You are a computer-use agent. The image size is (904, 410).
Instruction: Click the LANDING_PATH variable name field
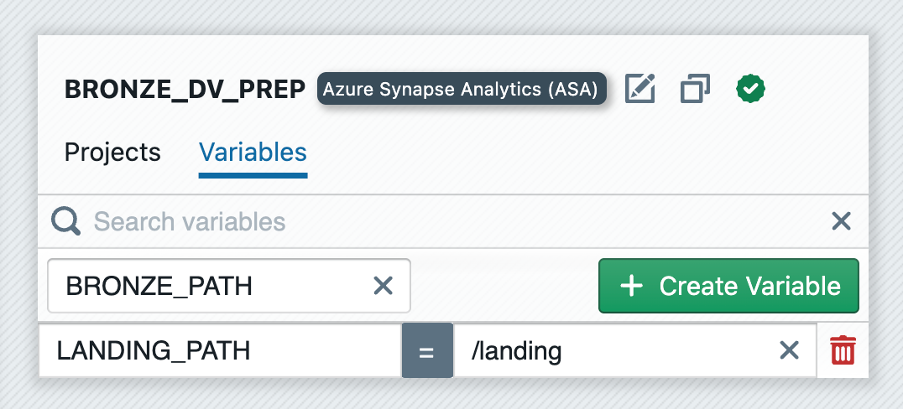pyautogui.click(x=218, y=350)
